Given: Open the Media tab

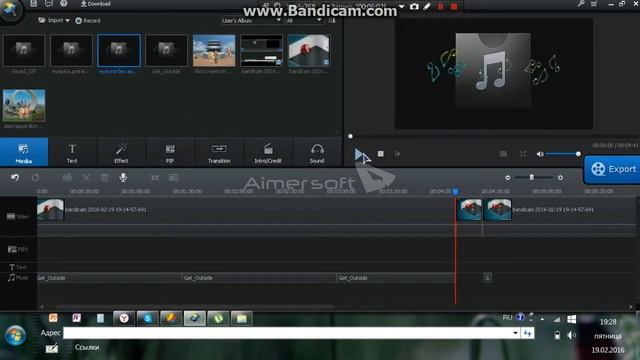Looking at the screenshot, I should (x=24, y=152).
